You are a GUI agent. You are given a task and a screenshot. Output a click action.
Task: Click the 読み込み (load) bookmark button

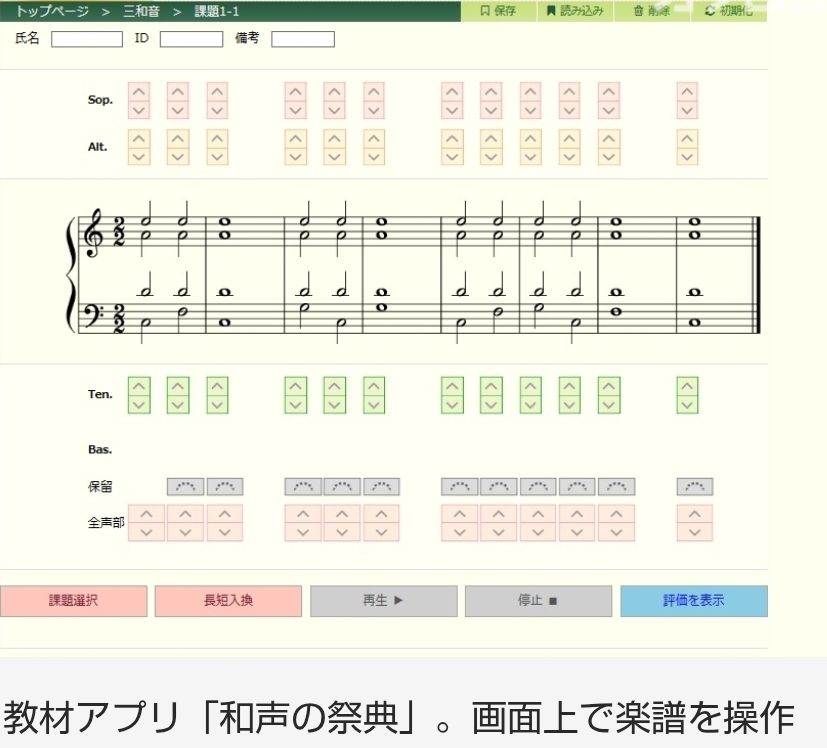(x=575, y=11)
